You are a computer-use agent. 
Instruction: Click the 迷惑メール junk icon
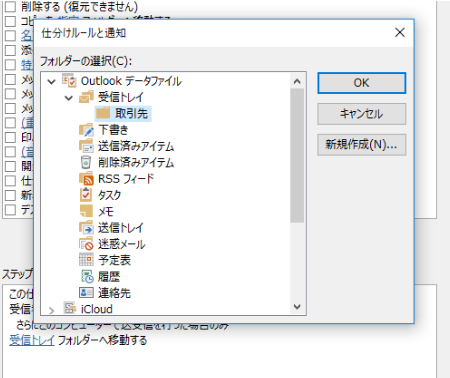[86, 244]
